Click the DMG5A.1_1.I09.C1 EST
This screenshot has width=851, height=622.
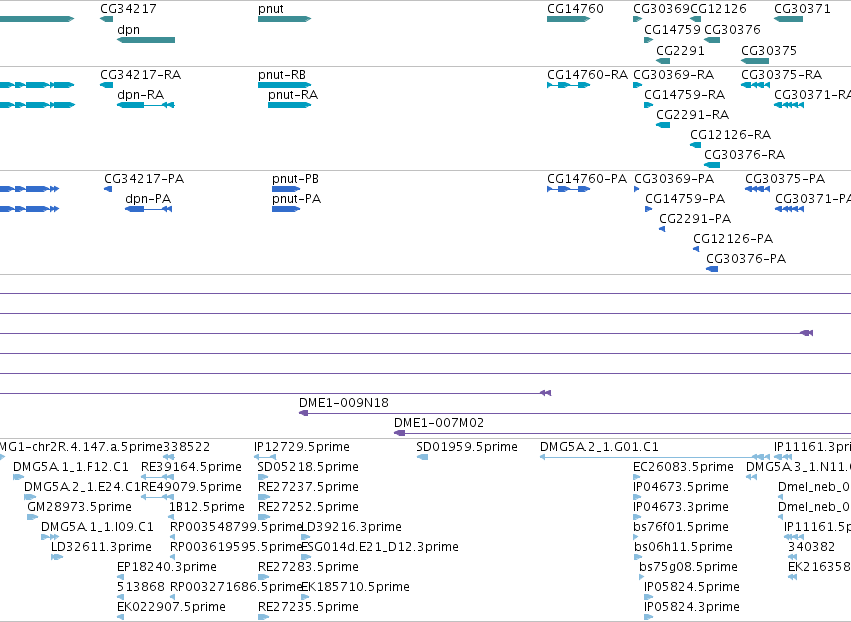tap(50, 537)
